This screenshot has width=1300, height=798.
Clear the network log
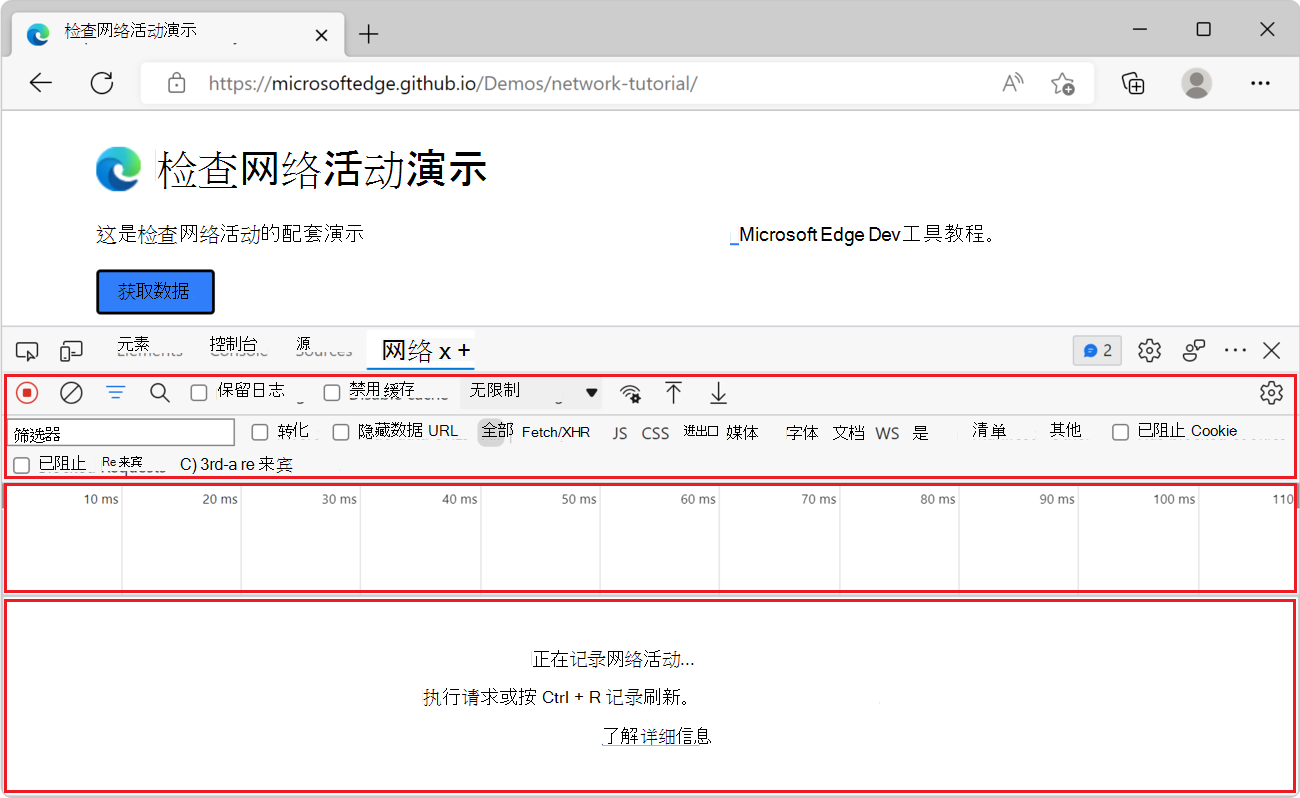(71, 393)
